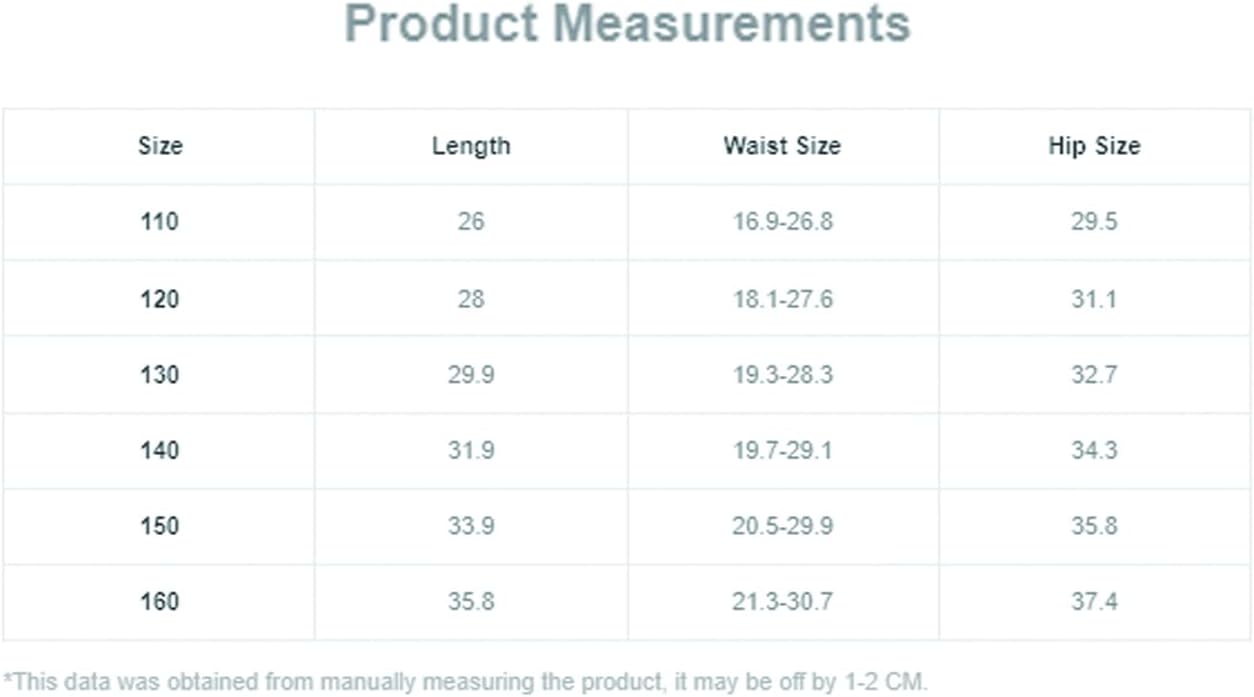Select the length value 33.9
Screen dimensions: 1254x697
coord(471,526)
